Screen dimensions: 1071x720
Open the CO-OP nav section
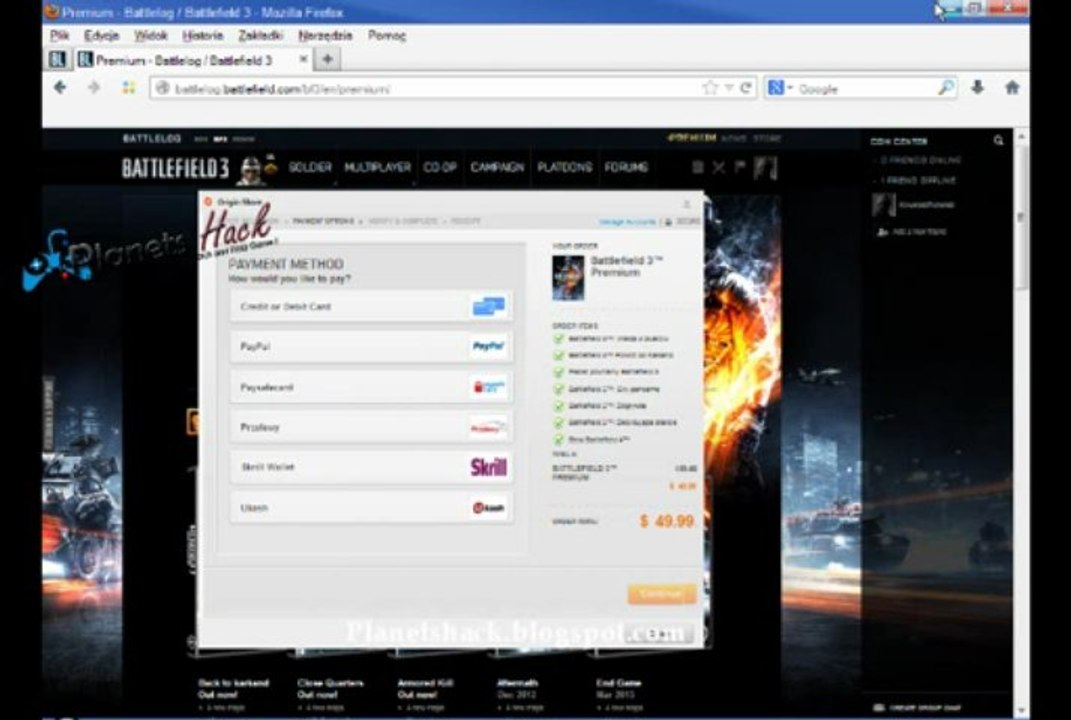click(439, 167)
